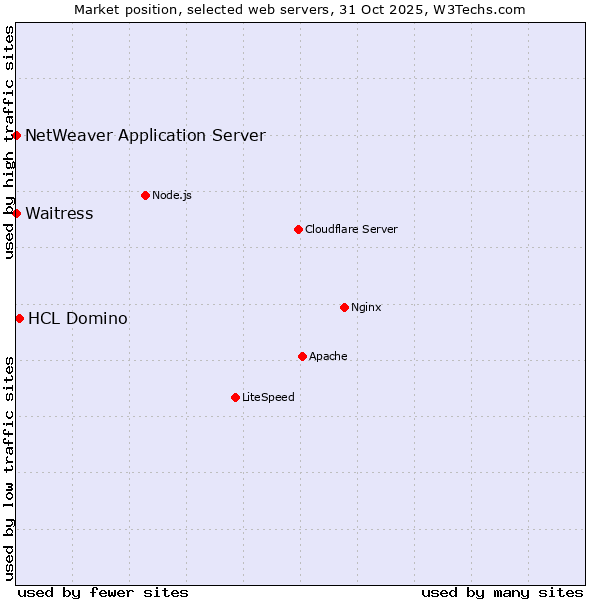Click the 'used by fewer sites' axis label

tap(103, 592)
